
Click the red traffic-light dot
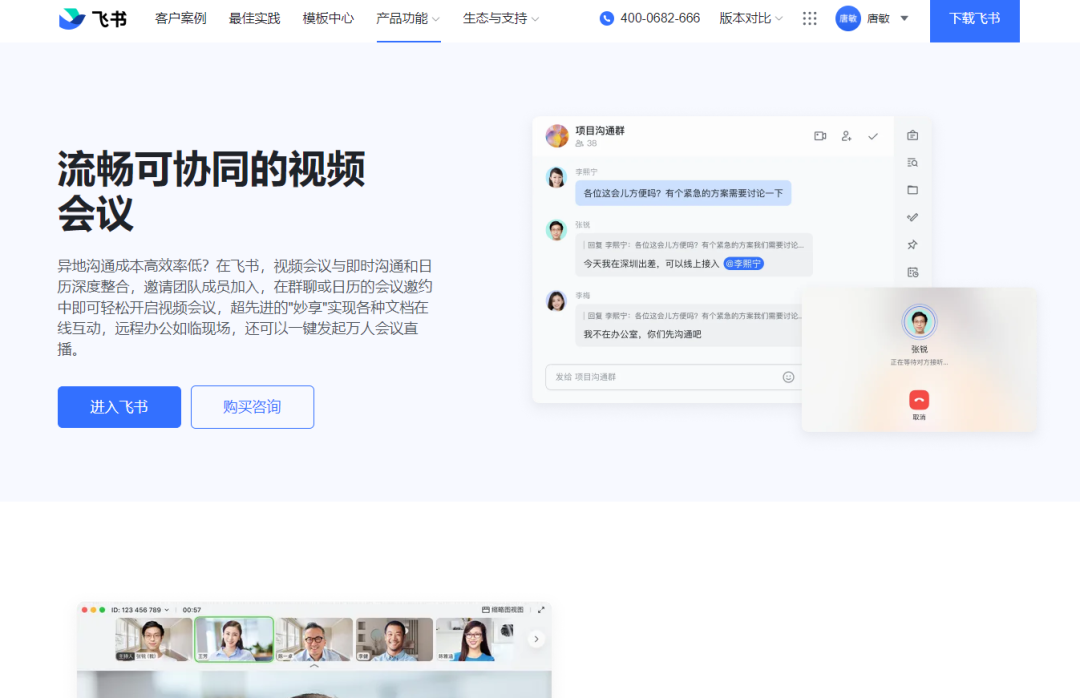85,610
